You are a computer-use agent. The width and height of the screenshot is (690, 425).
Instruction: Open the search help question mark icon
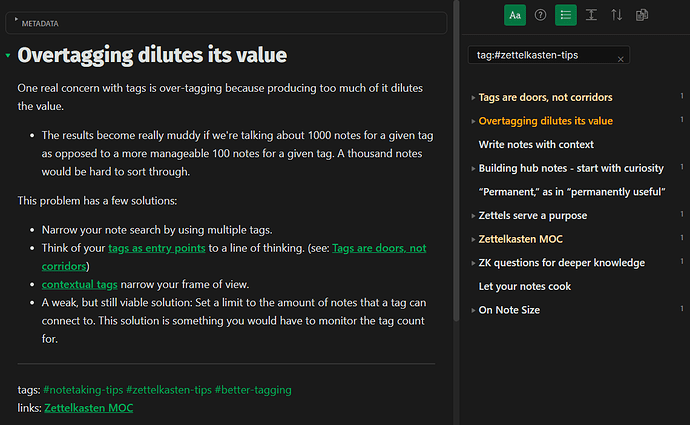(x=540, y=15)
